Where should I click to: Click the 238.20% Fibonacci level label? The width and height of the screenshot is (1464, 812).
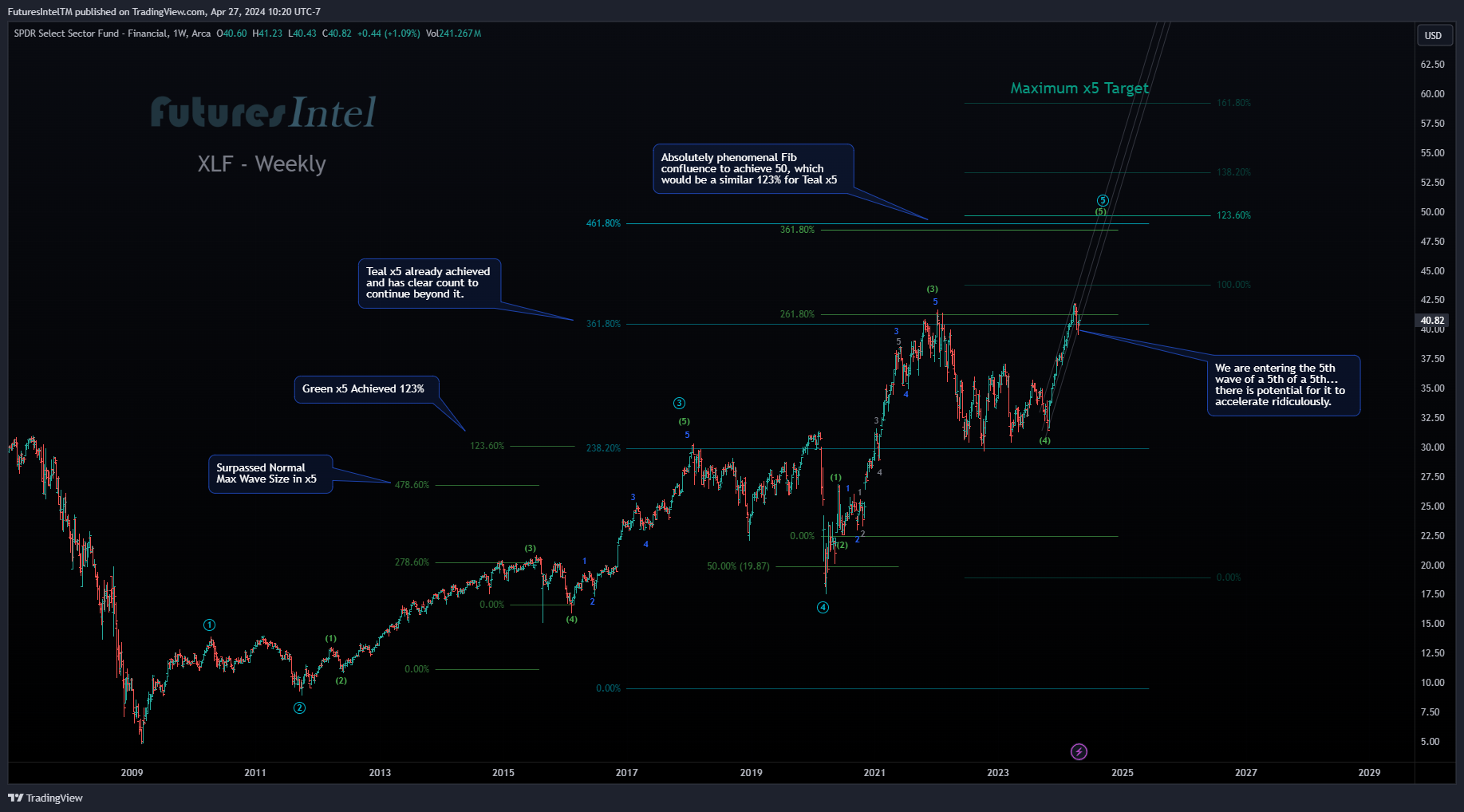tap(603, 448)
